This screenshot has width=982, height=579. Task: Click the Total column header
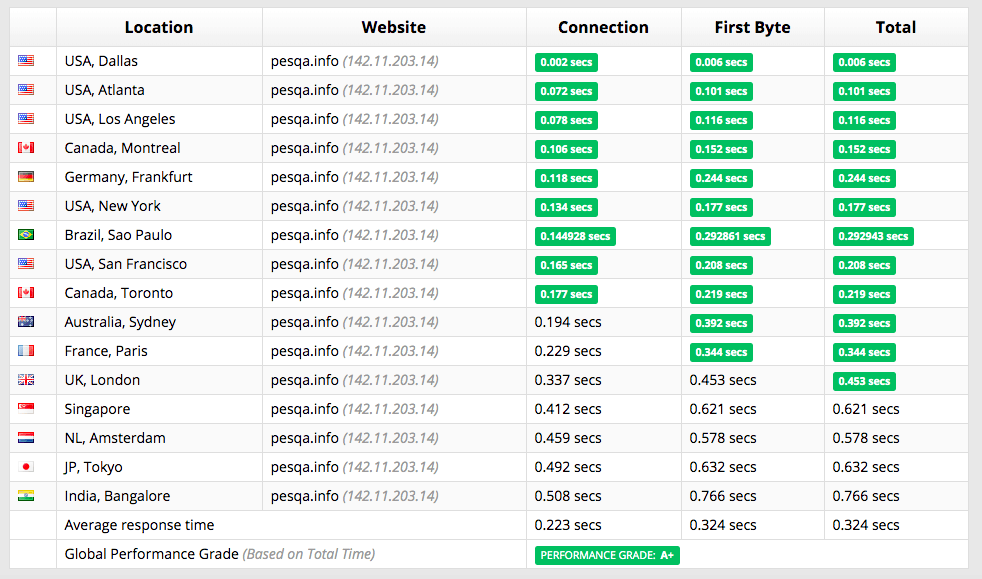pyautogui.click(x=896, y=28)
